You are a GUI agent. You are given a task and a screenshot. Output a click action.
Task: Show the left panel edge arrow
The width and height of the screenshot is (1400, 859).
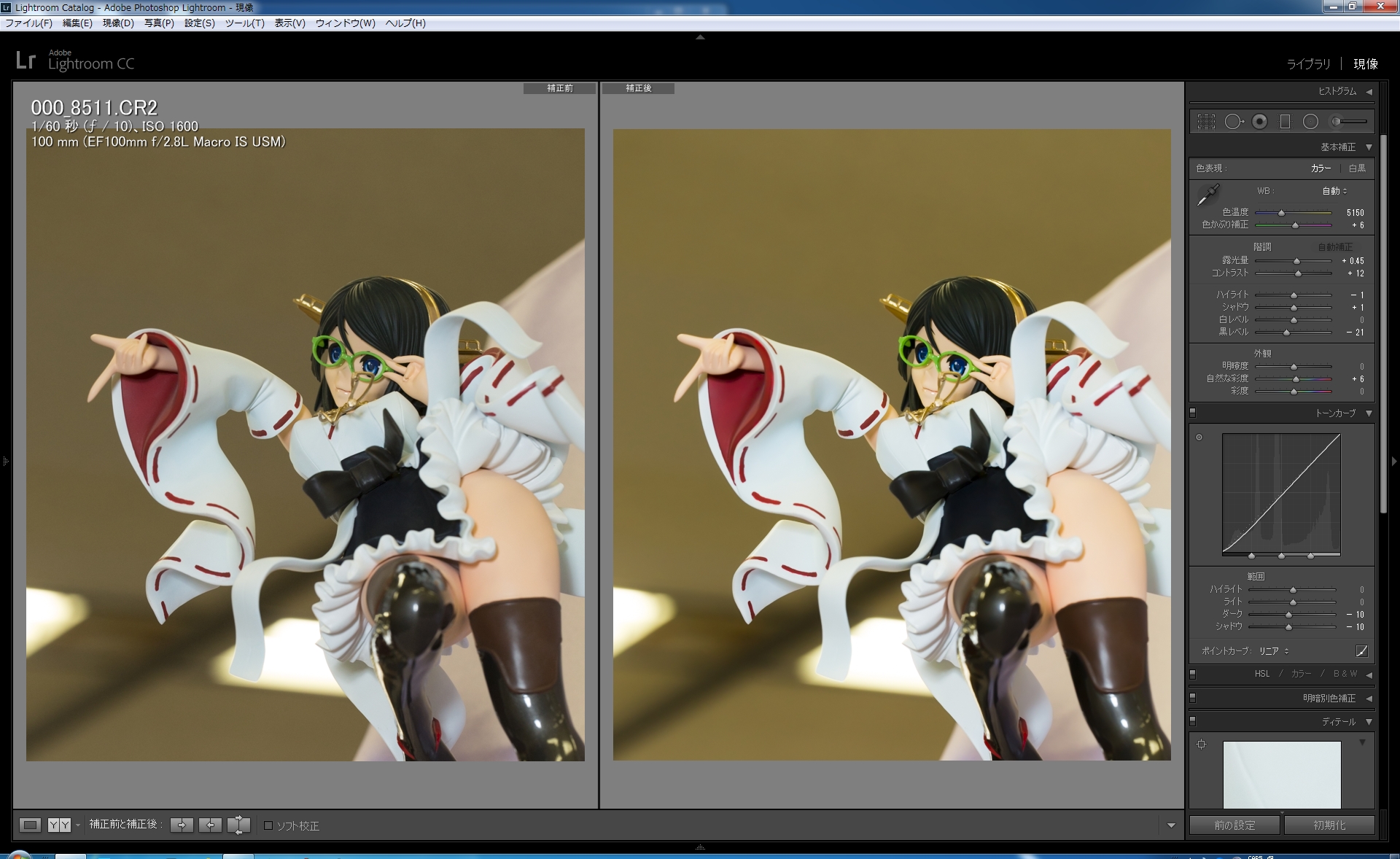5,461
